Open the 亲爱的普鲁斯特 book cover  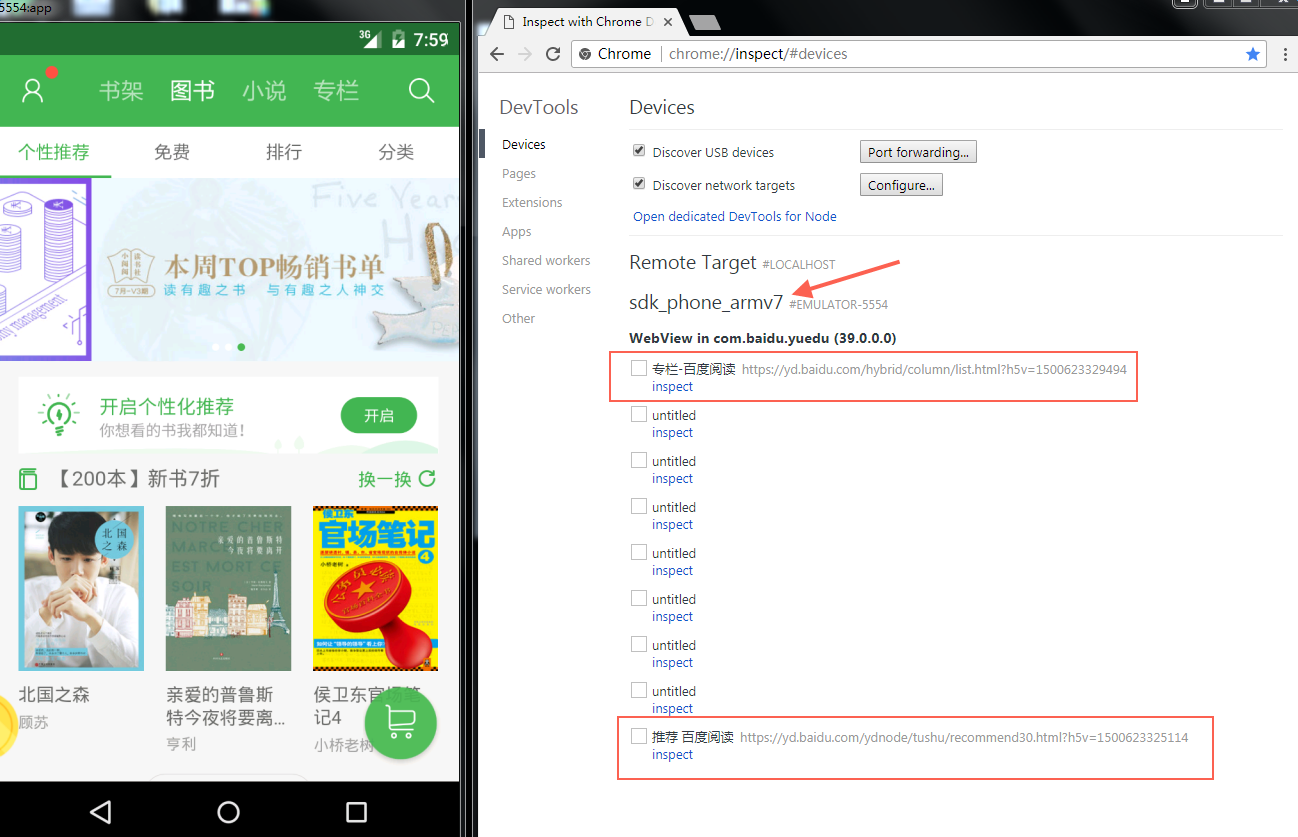[x=228, y=588]
